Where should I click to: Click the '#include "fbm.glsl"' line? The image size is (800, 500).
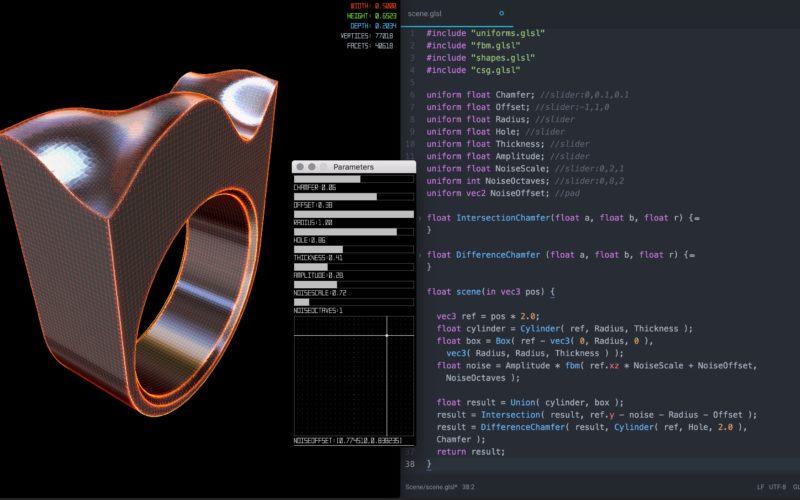click(x=473, y=45)
